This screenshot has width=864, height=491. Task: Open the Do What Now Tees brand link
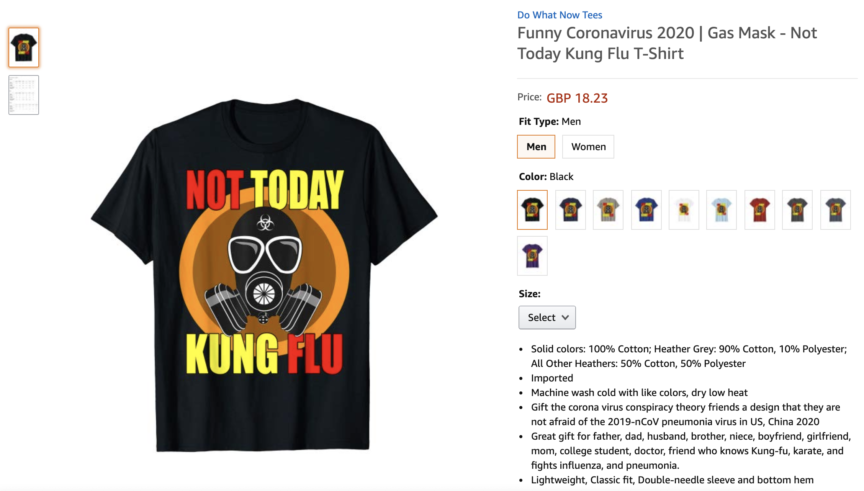pyautogui.click(x=559, y=15)
